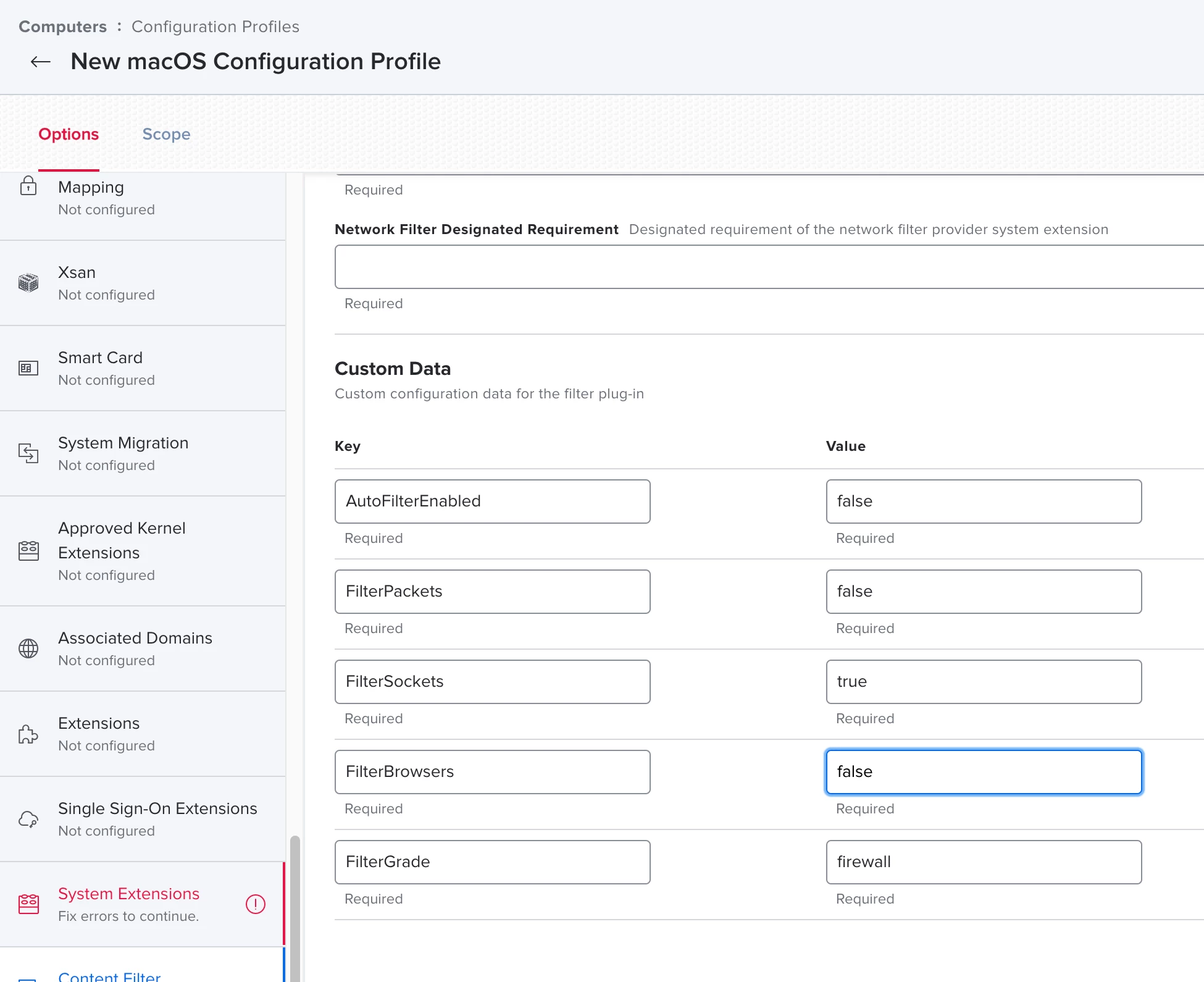Click the System Extensions error warning icon
1204x982 pixels.
(x=255, y=904)
